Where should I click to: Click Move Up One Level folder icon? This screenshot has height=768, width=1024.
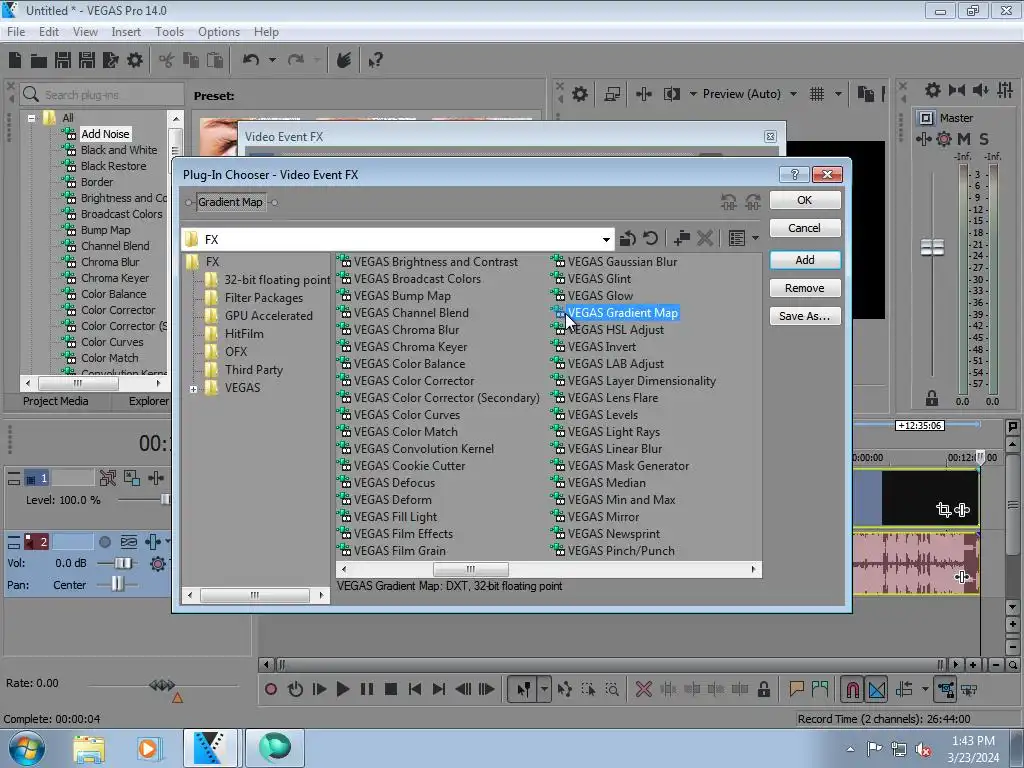pyautogui.click(x=628, y=238)
